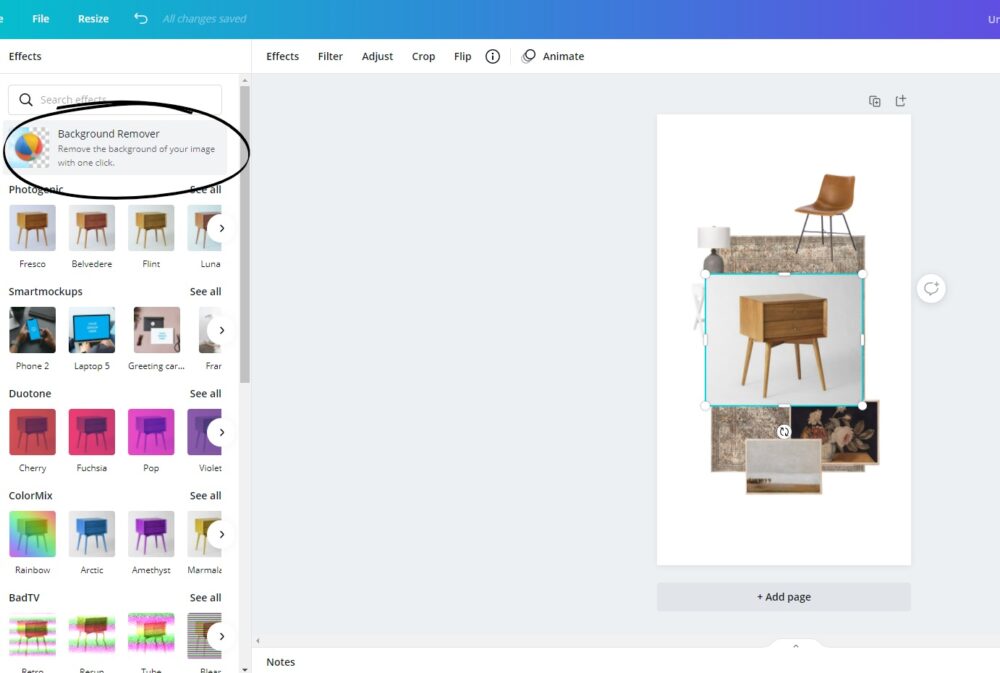The width and height of the screenshot is (1000, 673).
Task: See all Duotone effects
Action: coord(205,394)
